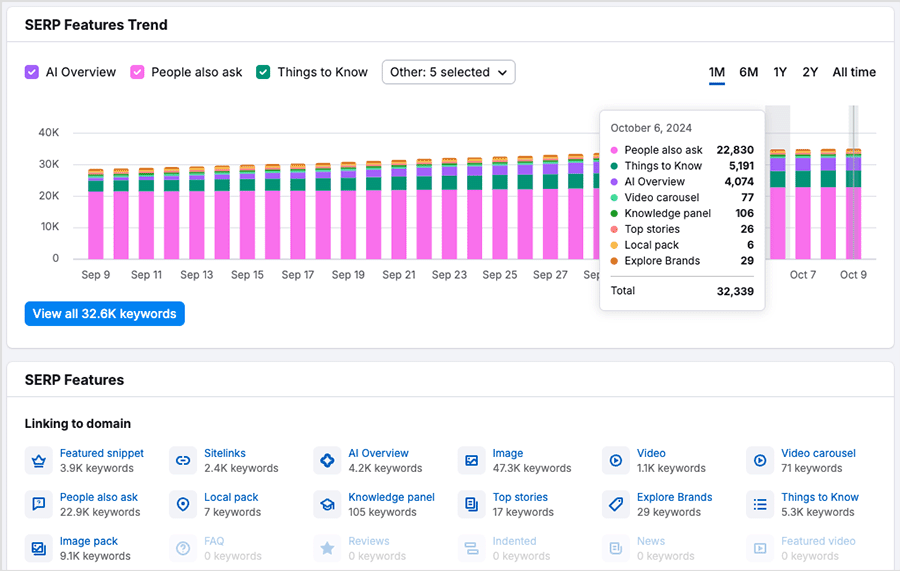Viewport: 900px width, 571px height.
Task: Uncheck the AI Overview checkbox
Action: tap(32, 72)
